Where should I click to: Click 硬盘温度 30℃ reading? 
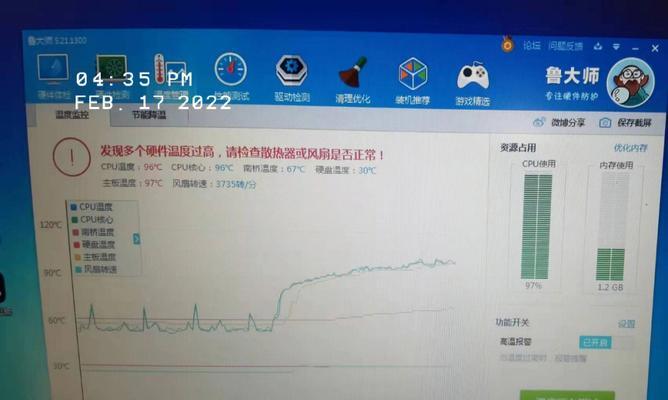coord(346,170)
